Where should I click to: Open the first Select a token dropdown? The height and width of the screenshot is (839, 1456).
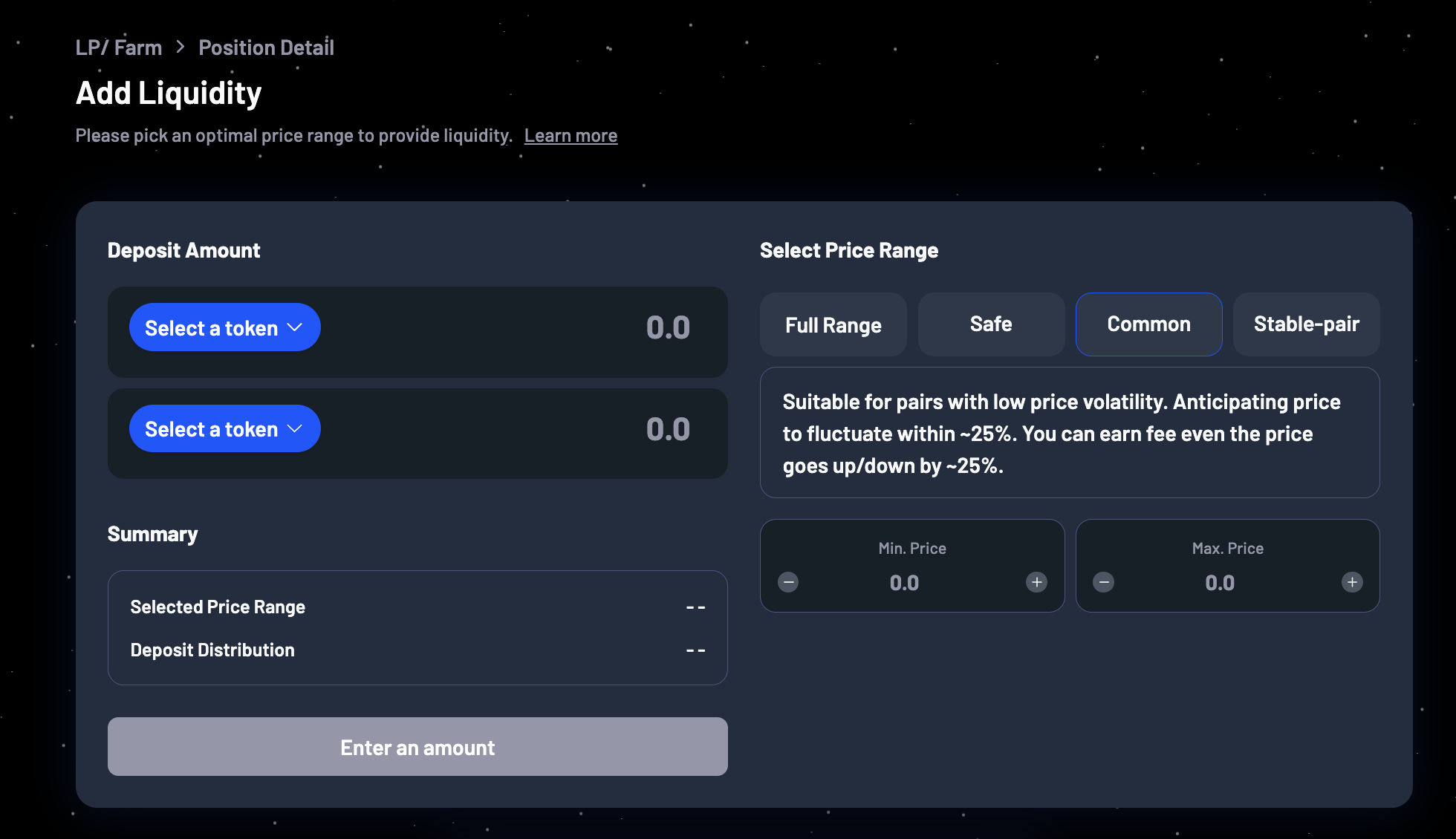coord(224,327)
